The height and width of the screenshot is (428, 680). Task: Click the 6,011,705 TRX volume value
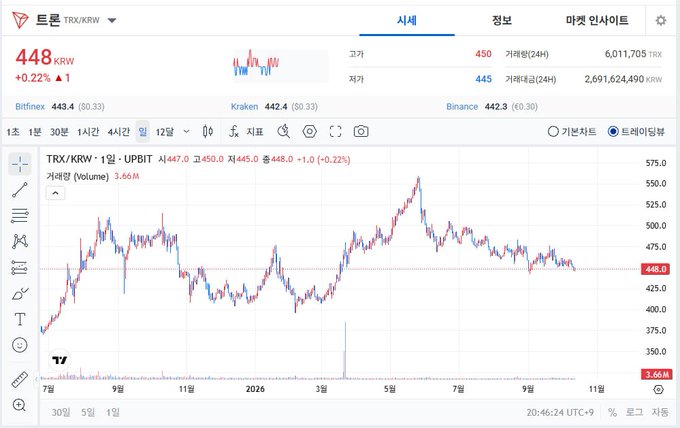[x=633, y=54]
